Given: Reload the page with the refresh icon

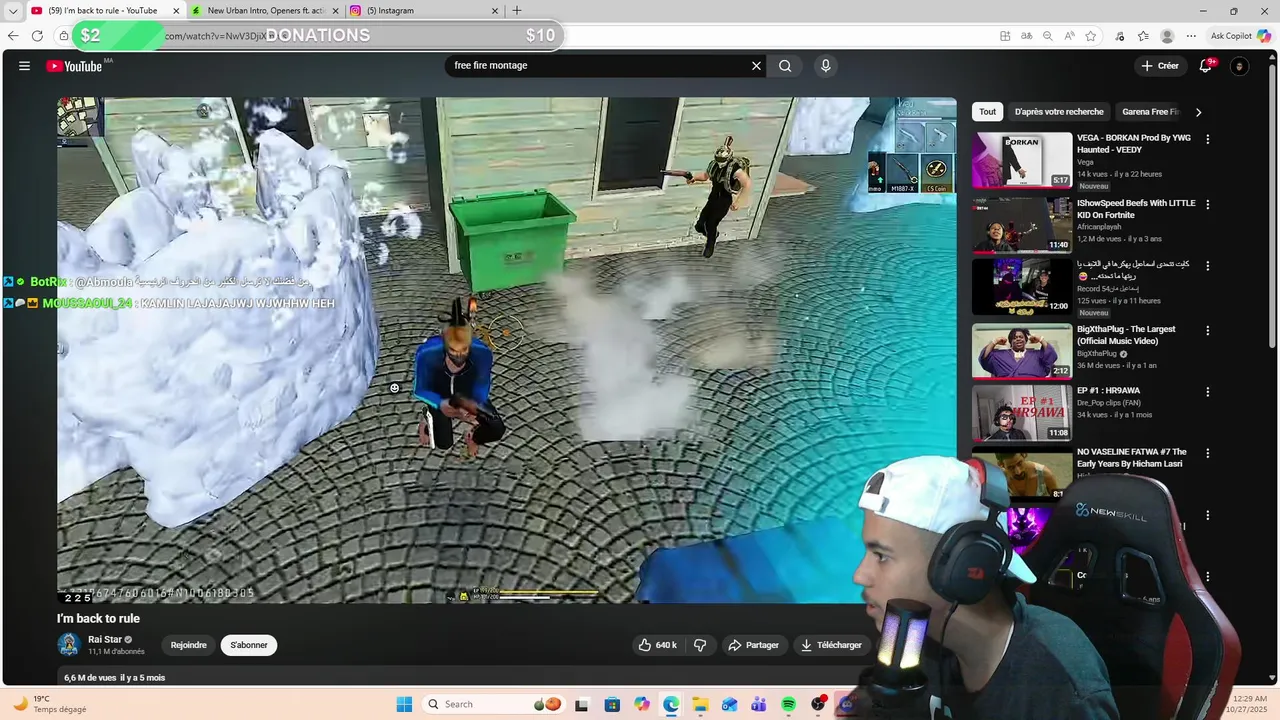Looking at the screenshot, I should coord(37,36).
